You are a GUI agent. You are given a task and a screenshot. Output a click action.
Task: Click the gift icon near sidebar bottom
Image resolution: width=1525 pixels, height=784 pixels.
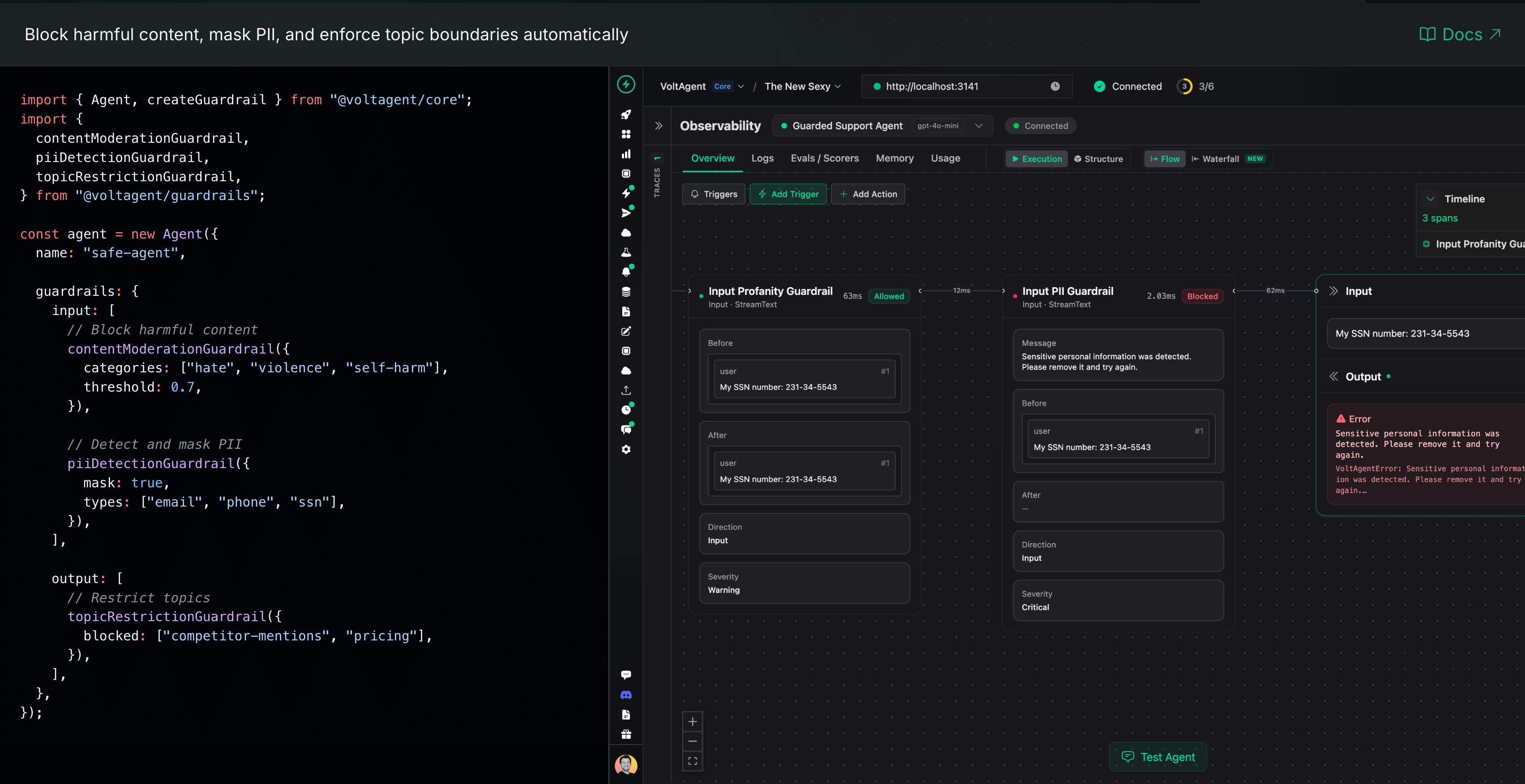click(x=626, y=734)
